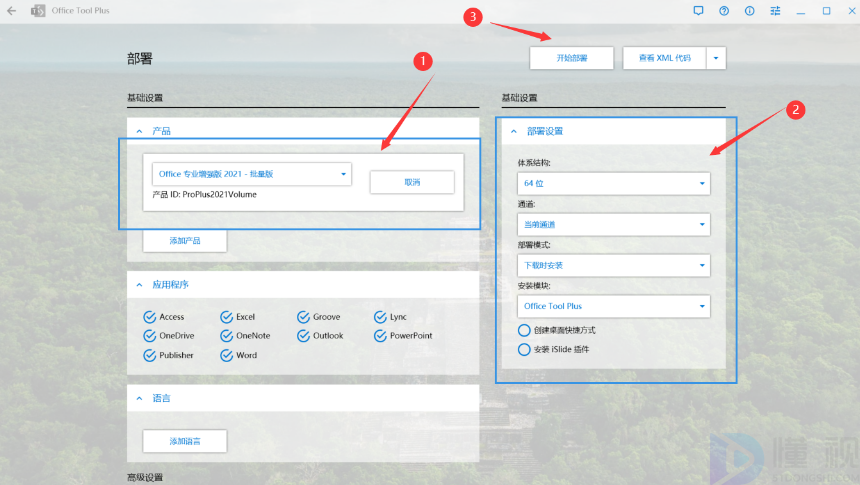Open the about info icon
This screenshot has height=485, width=860.
pos(749,10)
